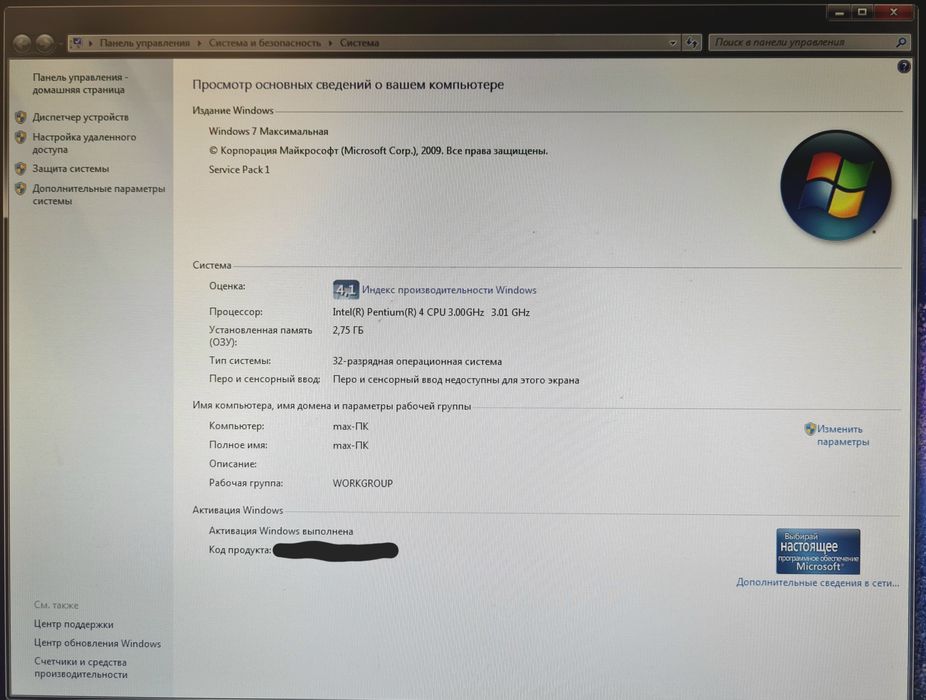This screenshot has height=700, width=926.
Task: Open 'Счетчики и средства производительности' link
Action: [81, 668]
